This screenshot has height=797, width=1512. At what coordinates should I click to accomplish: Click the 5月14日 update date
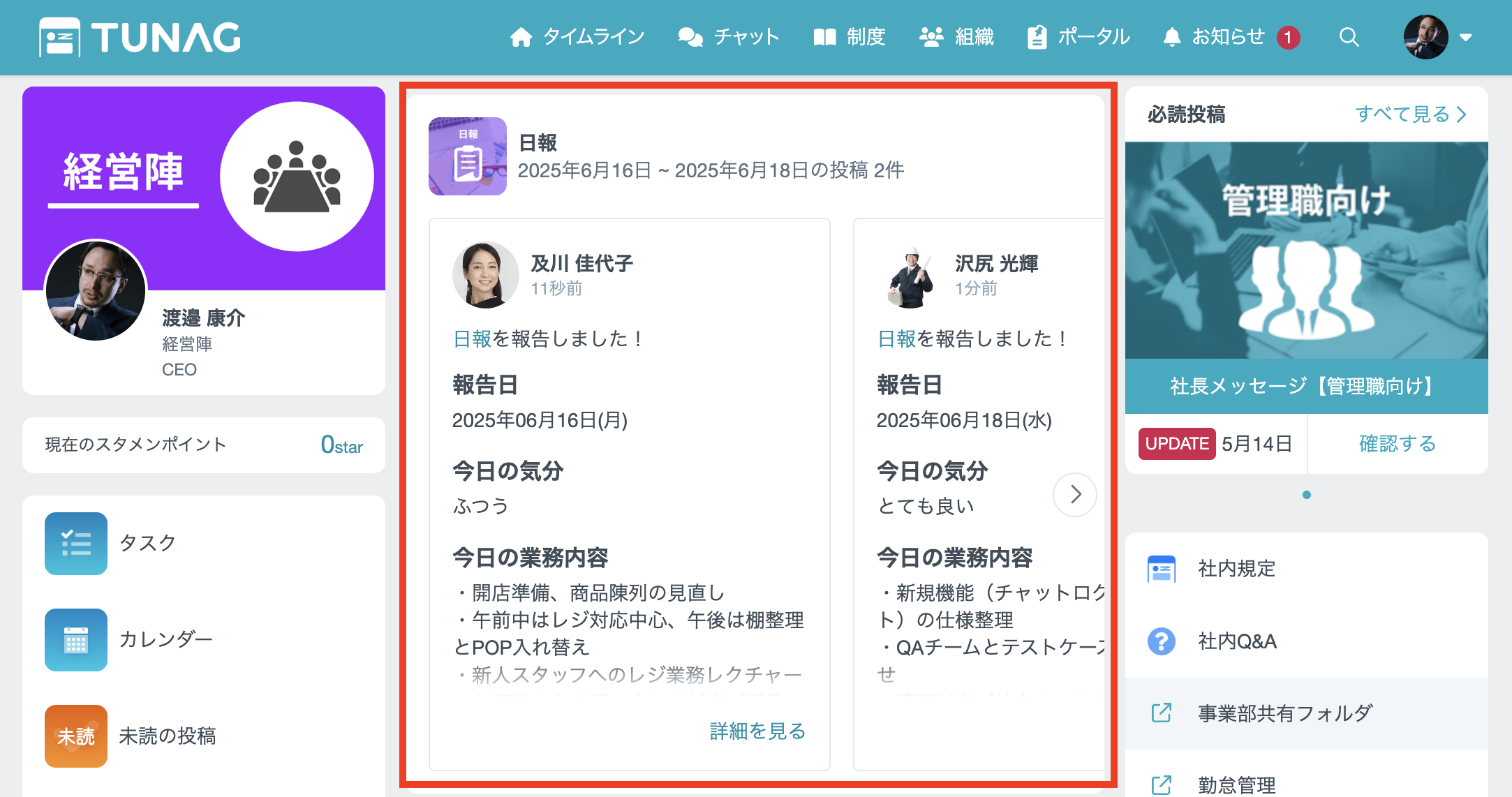pos(1257,444)
